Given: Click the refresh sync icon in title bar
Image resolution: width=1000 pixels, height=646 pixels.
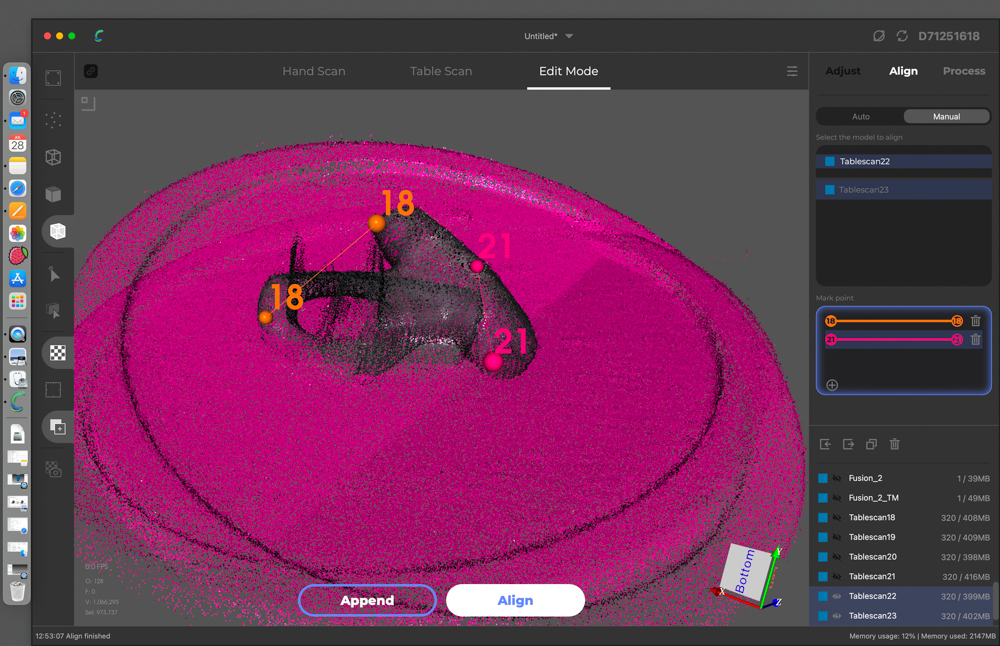Looking at the screenshot, I should click(902, 36).
